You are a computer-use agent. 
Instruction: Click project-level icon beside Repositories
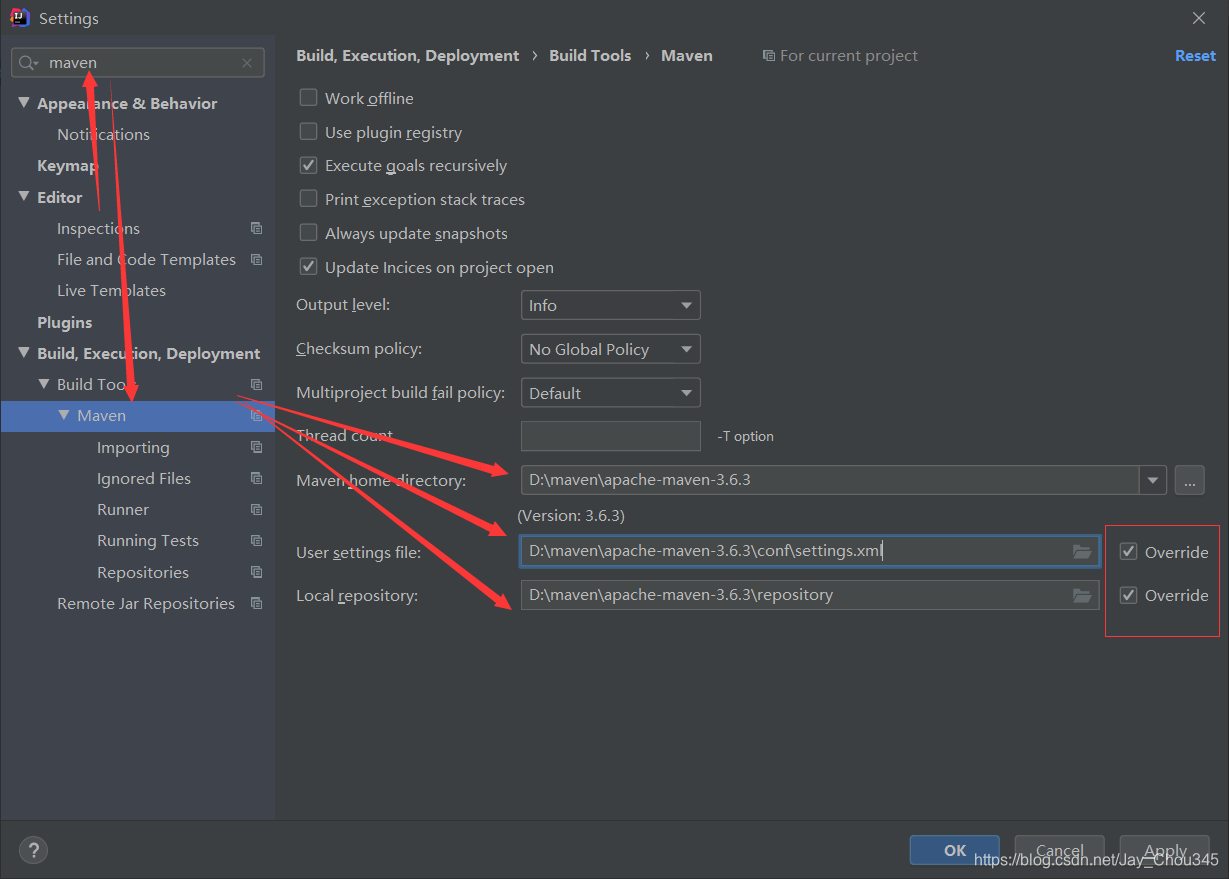(256, 572)
